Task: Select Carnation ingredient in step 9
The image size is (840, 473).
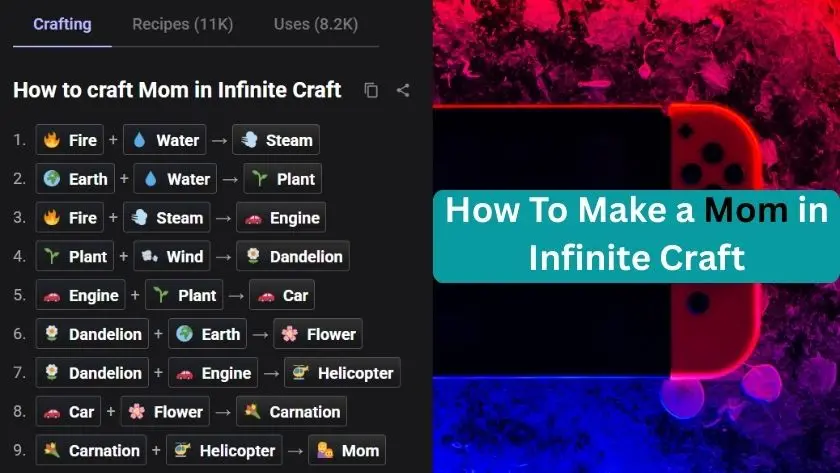Action: click(91, 451)
